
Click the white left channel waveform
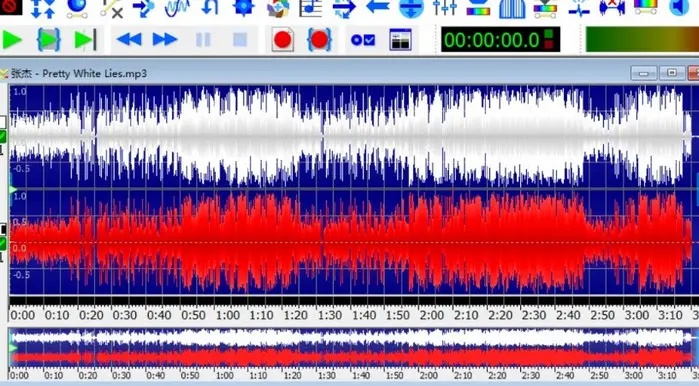[x=350, y=136]
